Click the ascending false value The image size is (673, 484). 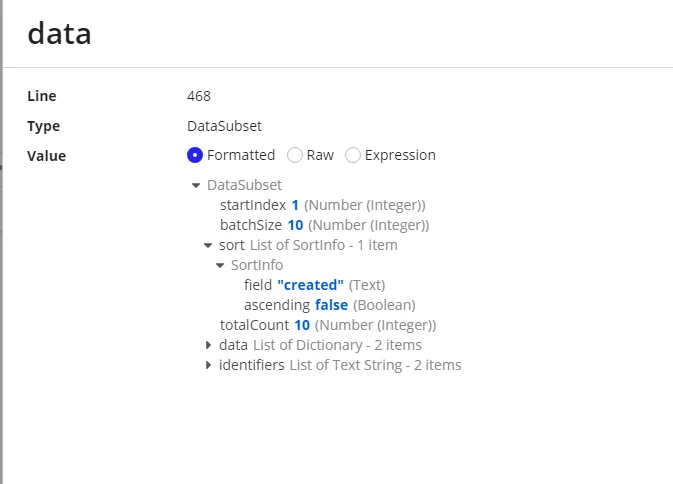click(331, 305)
